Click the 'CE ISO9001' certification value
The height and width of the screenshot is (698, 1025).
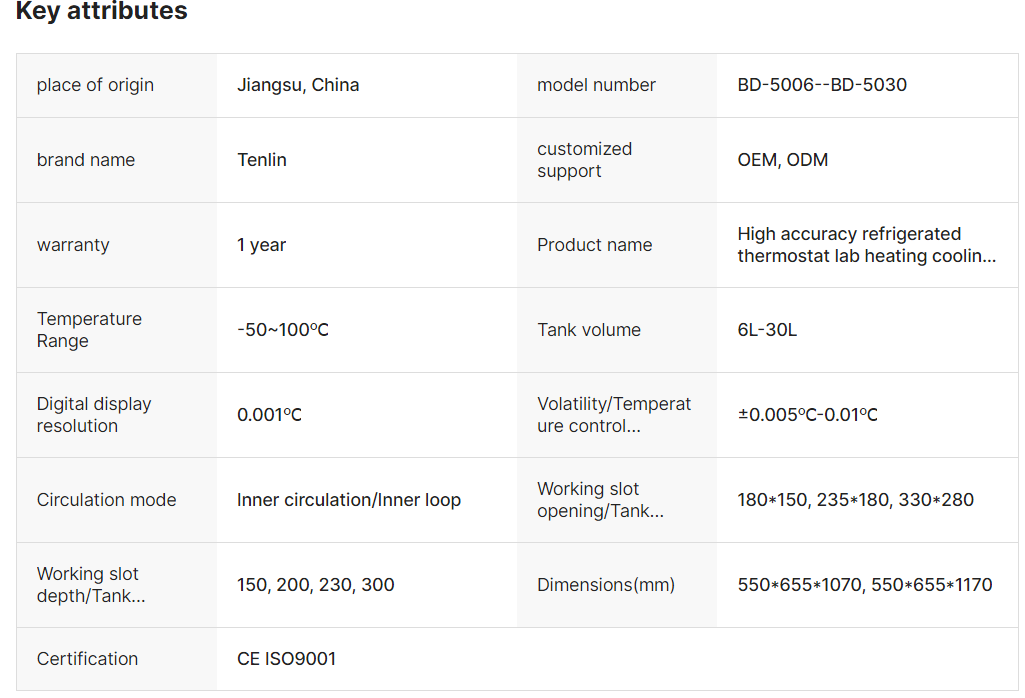286,659
